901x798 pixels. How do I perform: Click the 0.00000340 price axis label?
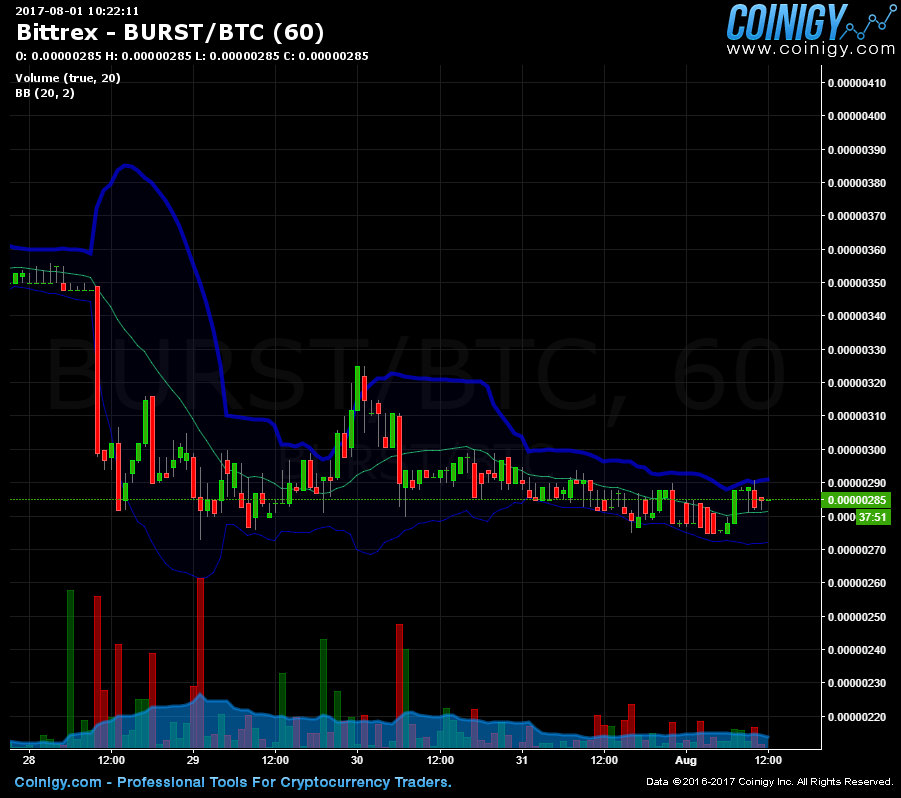tap(857, 316)
